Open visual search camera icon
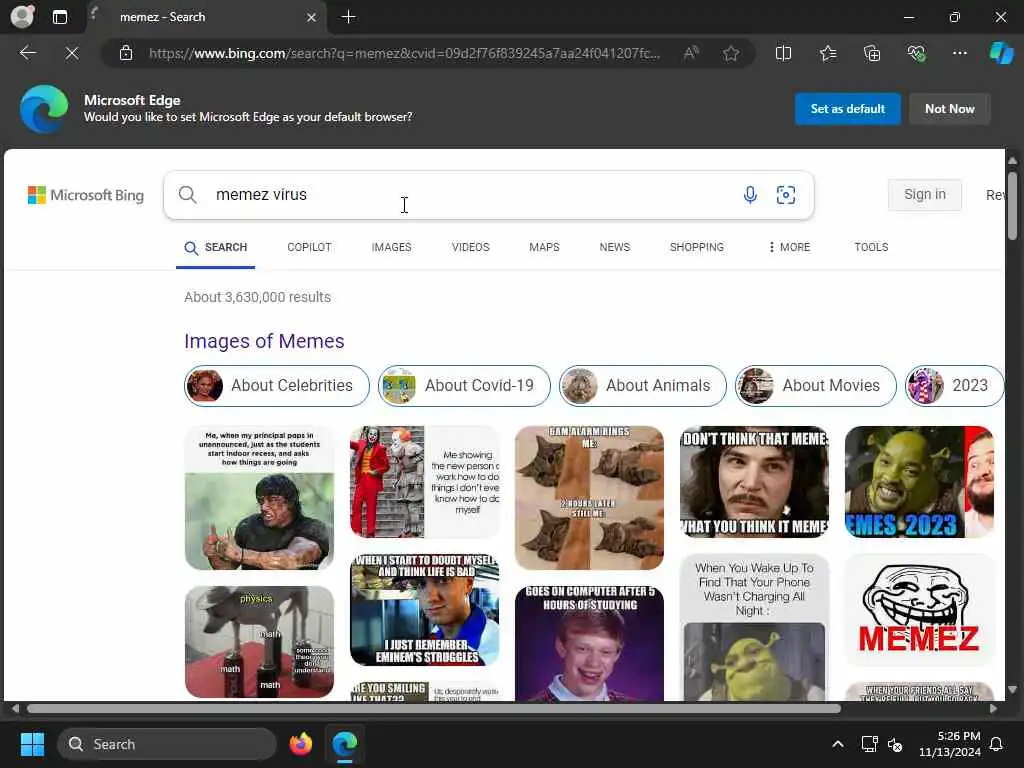The height and width of the screenshot is (768, 1024). [786, 195]
